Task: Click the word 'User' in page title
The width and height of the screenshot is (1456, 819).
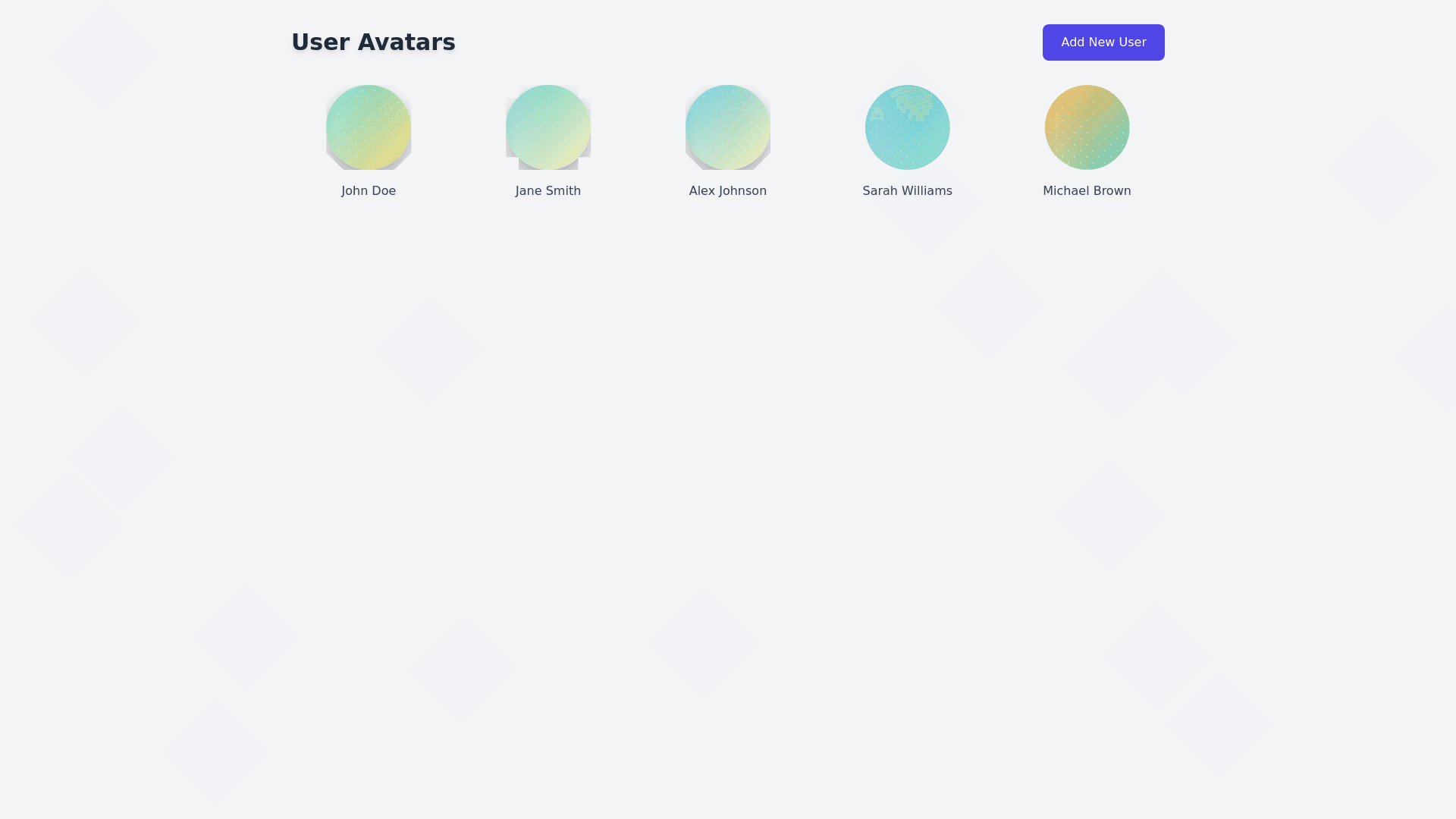Action: pos(320,42)
